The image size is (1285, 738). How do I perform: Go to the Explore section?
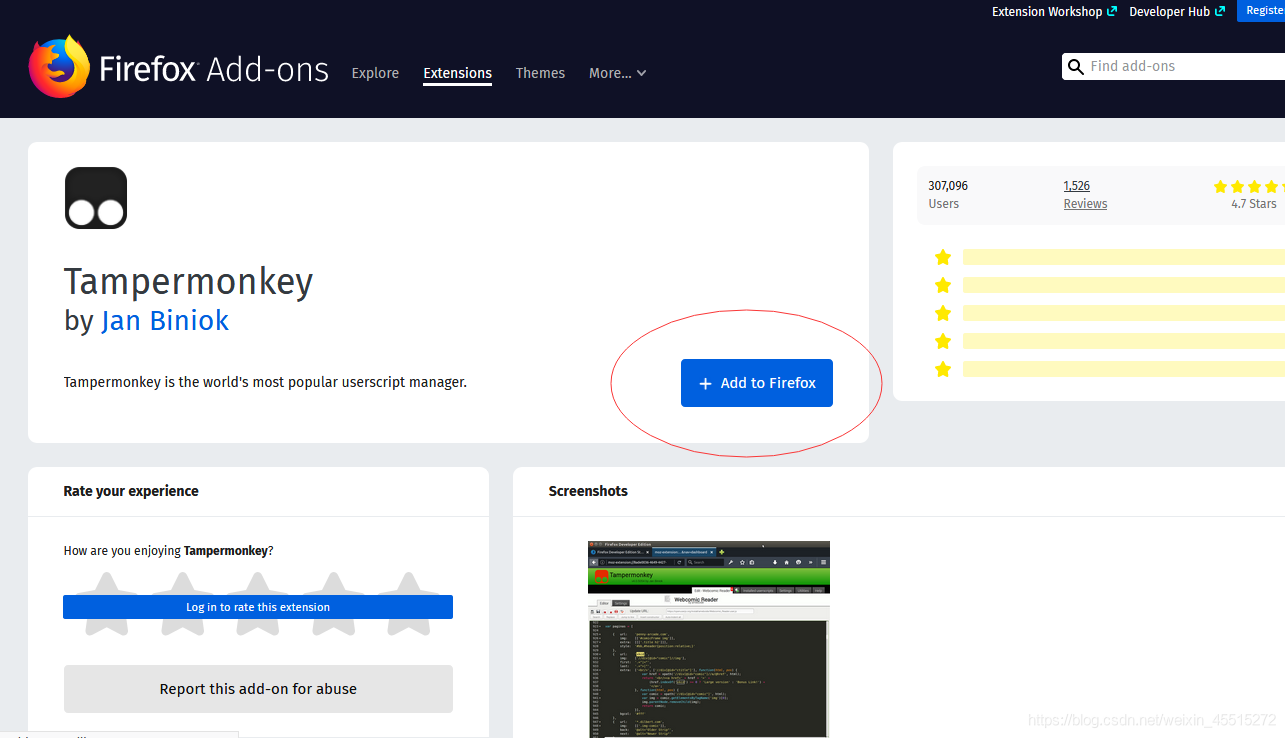(375, 73)
